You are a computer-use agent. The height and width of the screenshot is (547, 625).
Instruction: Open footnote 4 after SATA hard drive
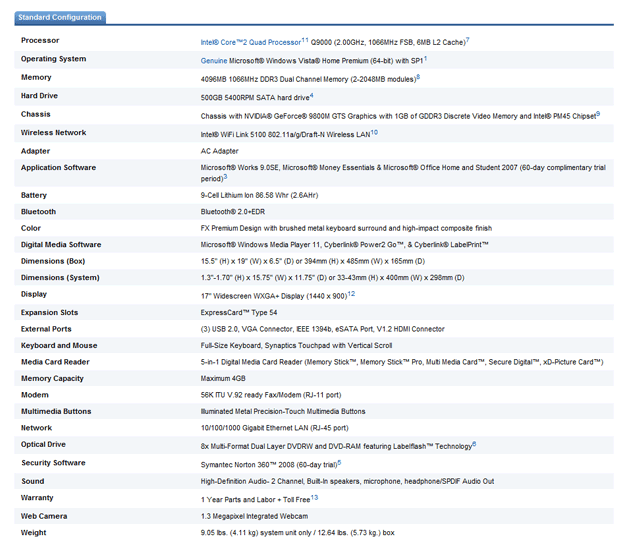coord(312,95)
